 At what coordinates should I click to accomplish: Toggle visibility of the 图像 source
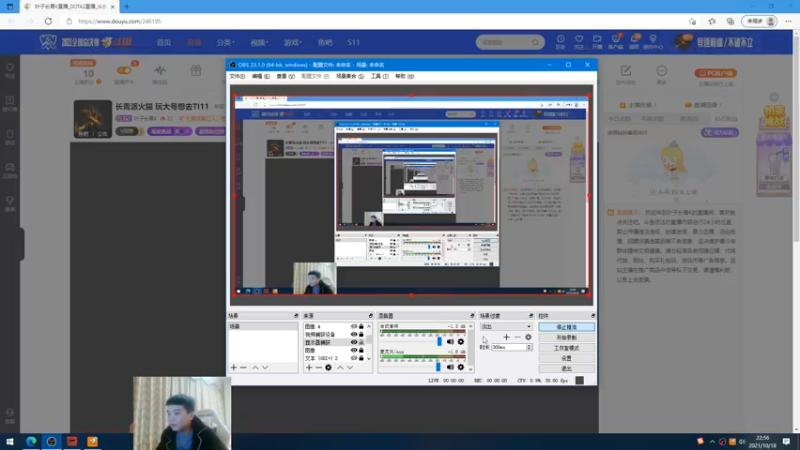point(354,350)
